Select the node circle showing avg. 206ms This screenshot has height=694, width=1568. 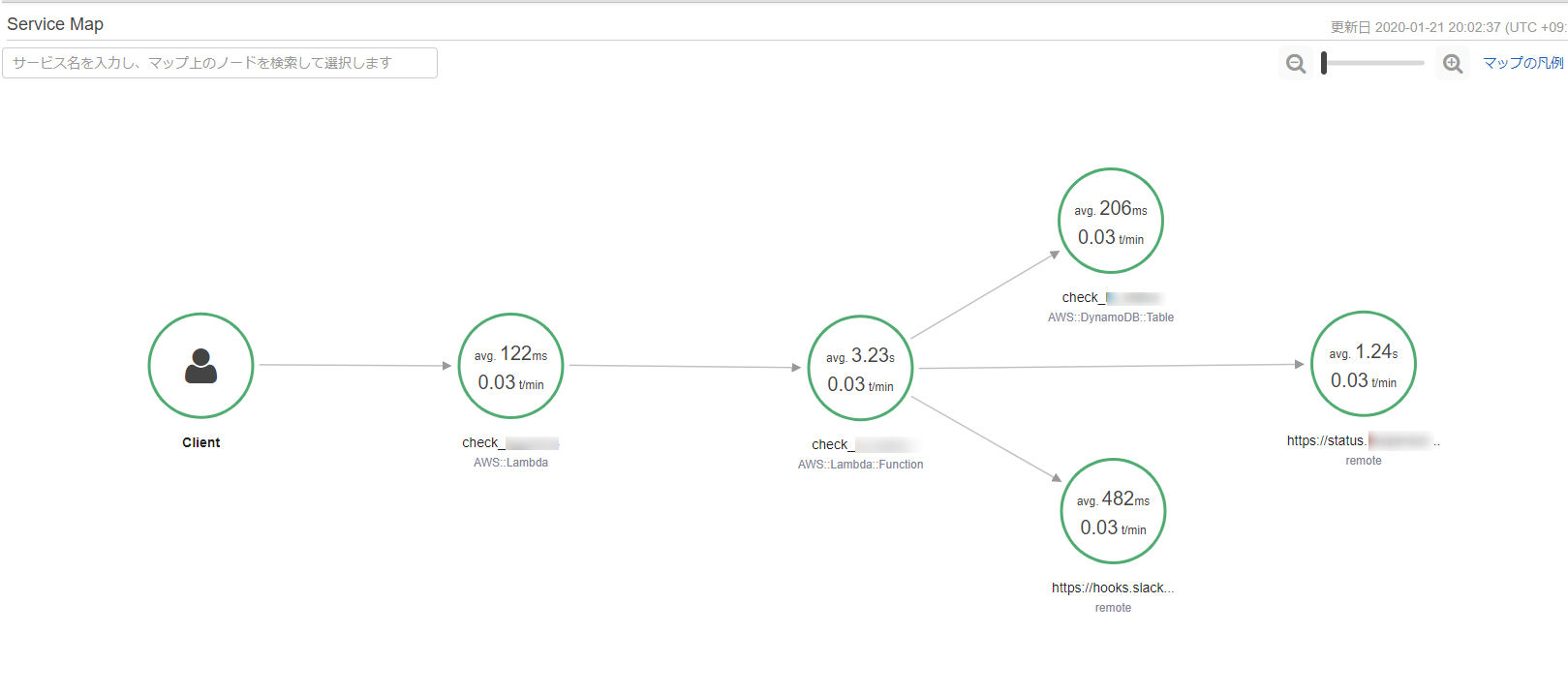(x=1110, y=222)
